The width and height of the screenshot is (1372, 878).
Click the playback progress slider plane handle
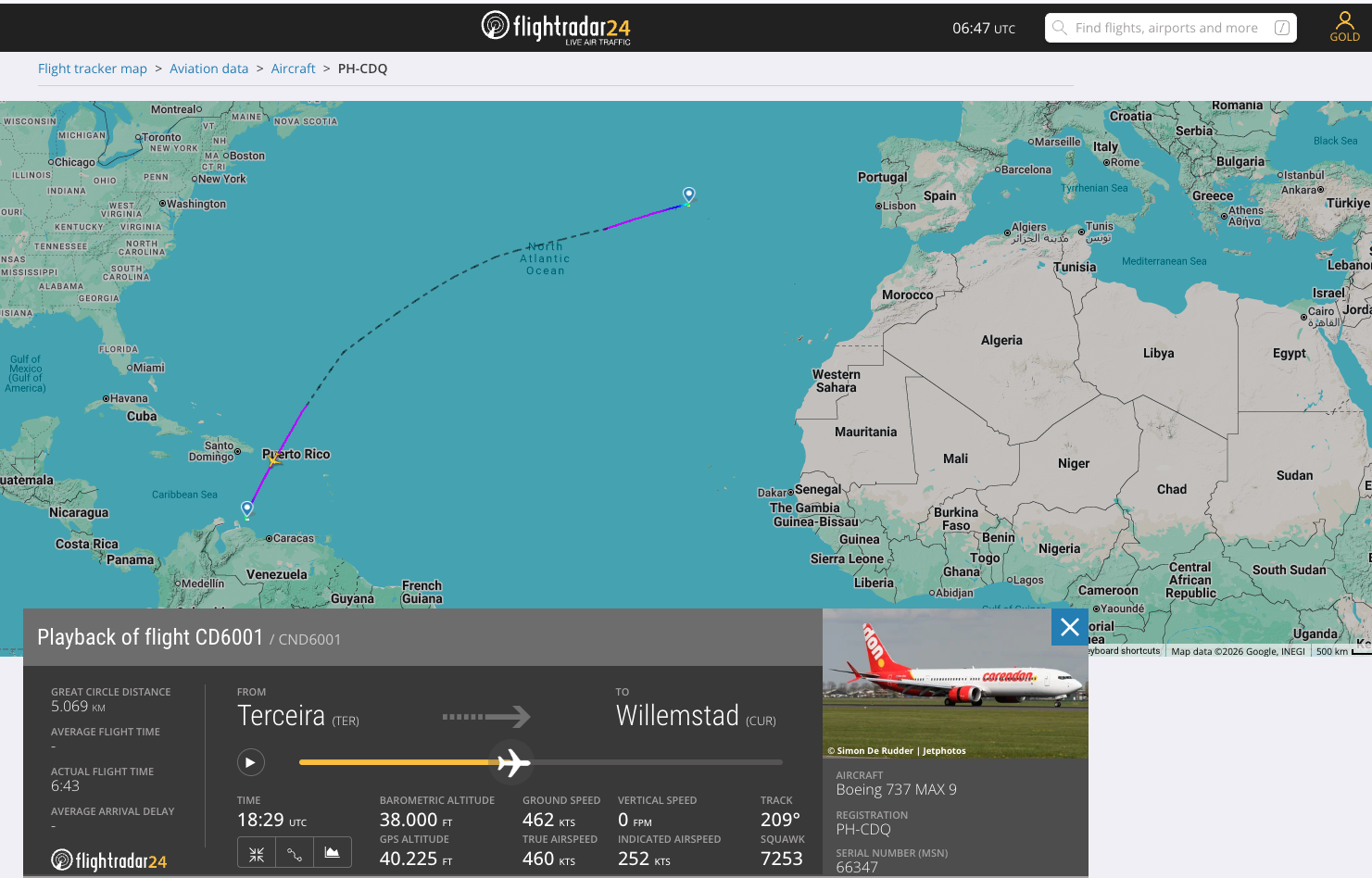pos(511,762)
